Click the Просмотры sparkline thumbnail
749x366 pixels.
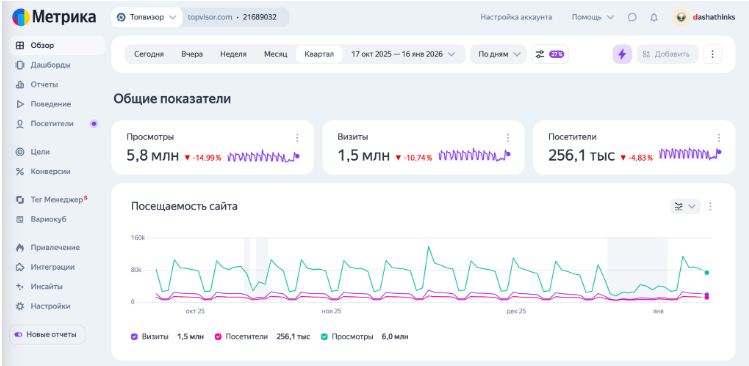tap(264, 156)
